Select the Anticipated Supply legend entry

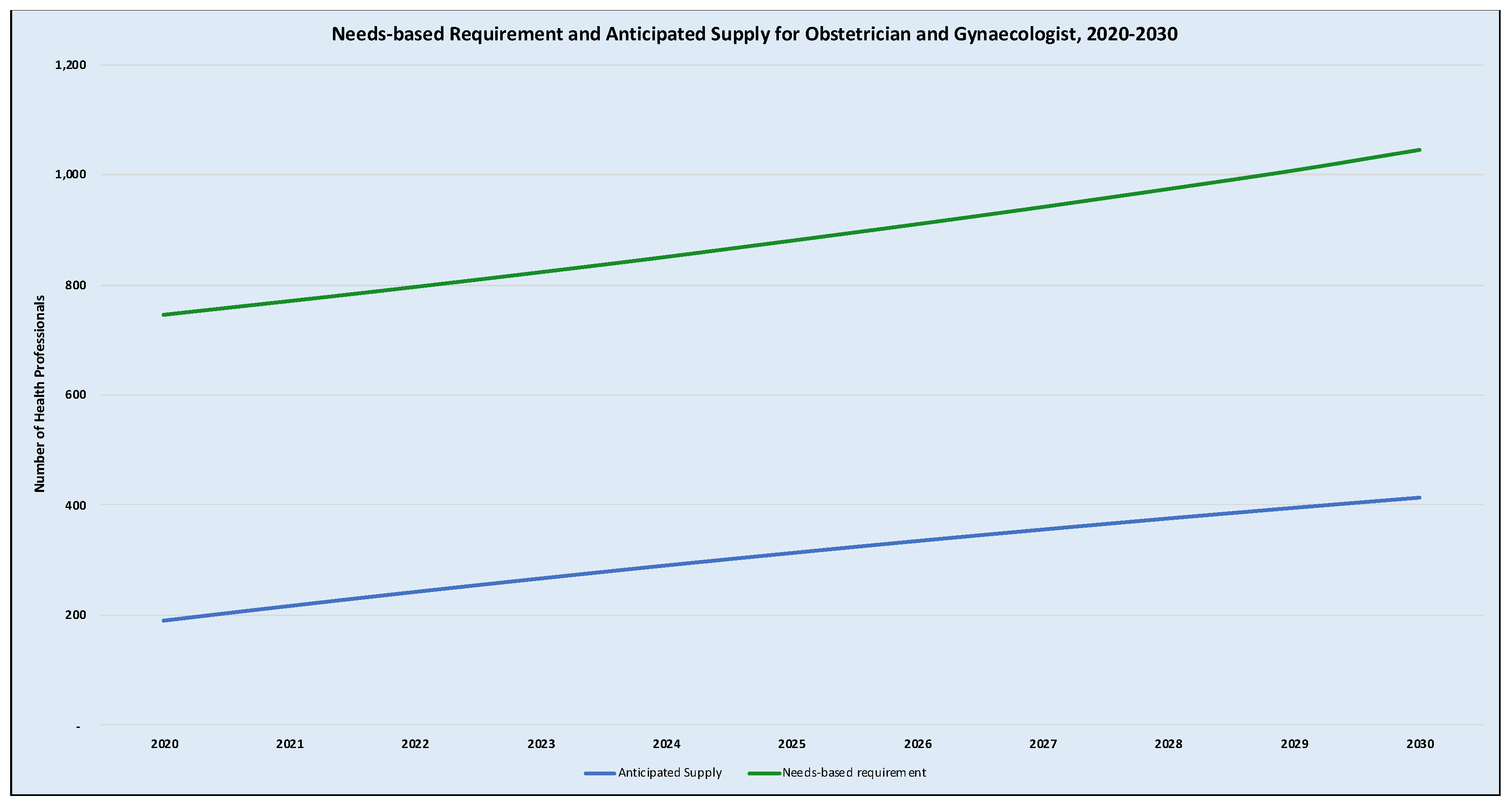coord(670,772)
